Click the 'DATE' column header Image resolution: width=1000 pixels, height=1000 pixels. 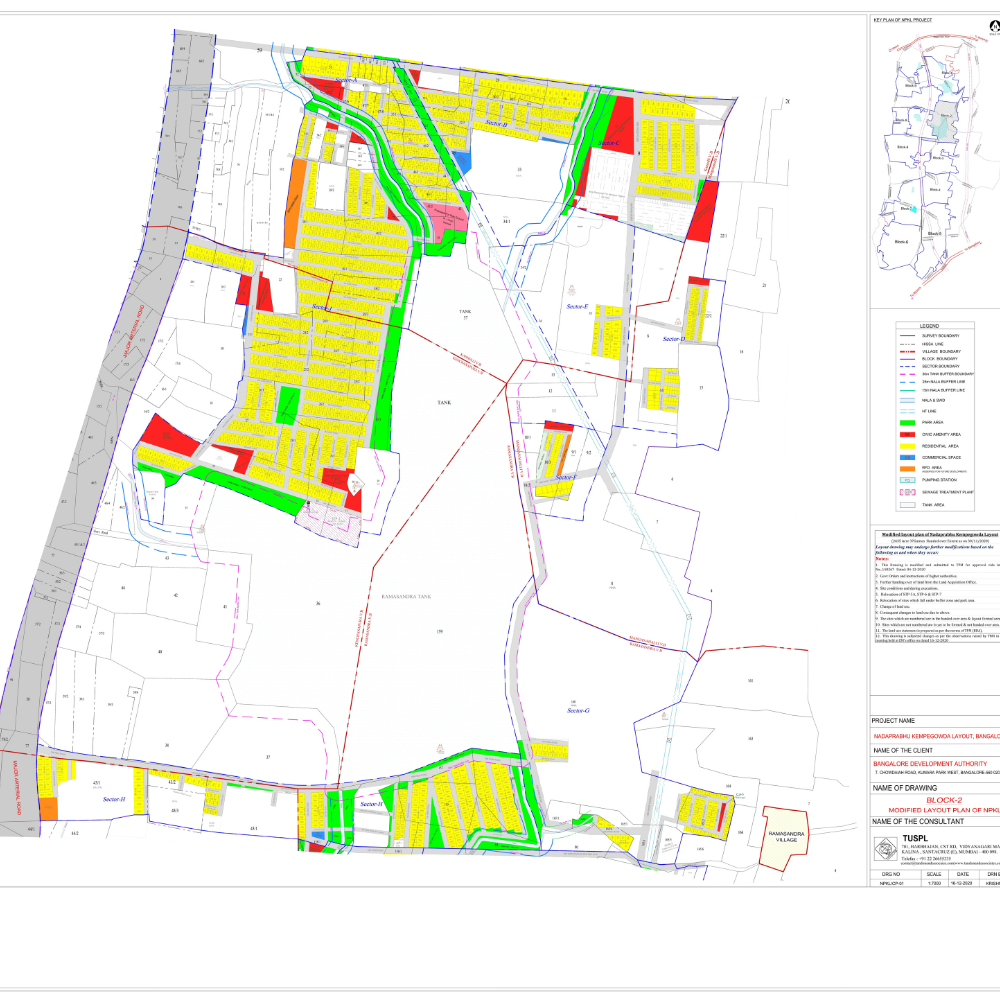pos(963,874)
